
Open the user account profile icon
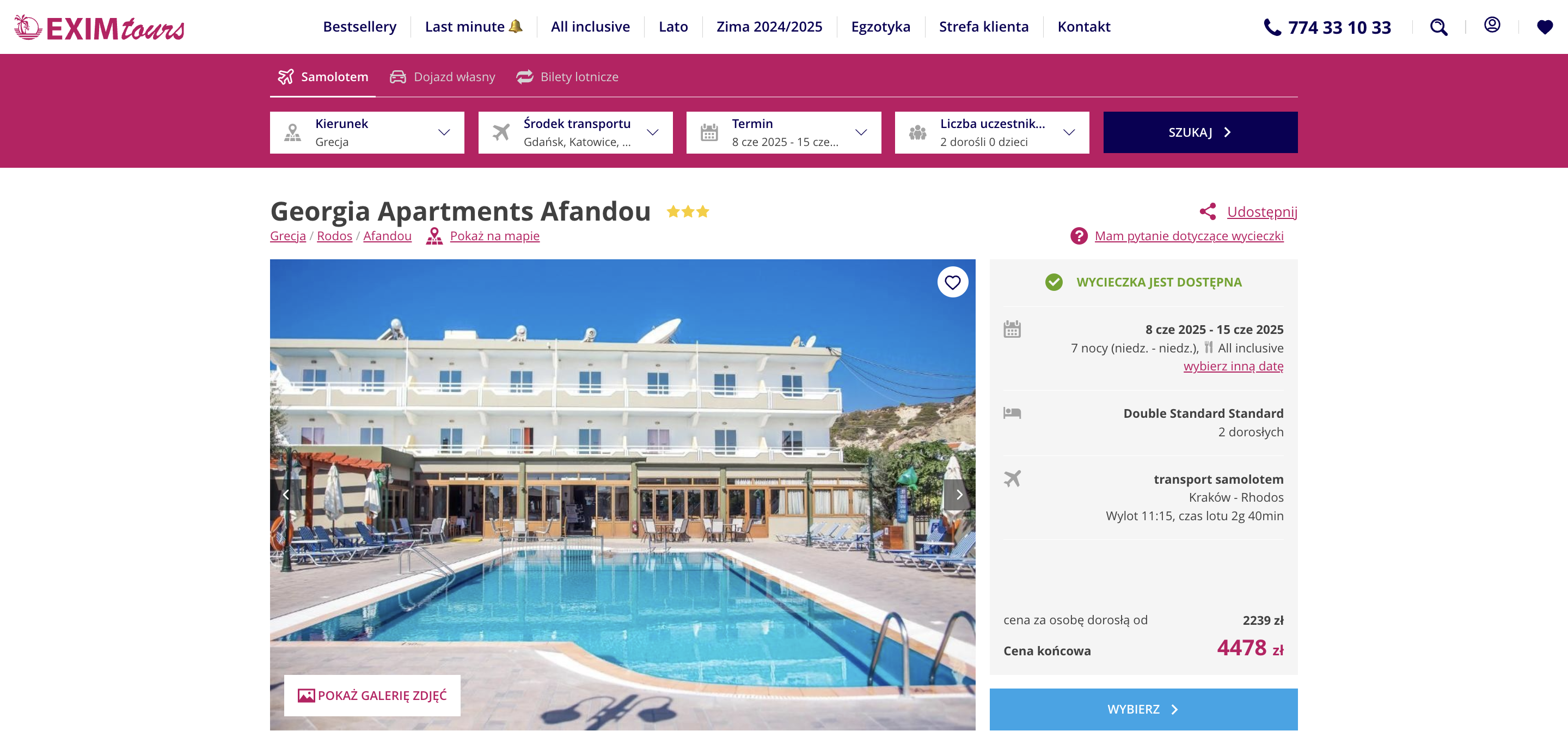point(1492,25)
